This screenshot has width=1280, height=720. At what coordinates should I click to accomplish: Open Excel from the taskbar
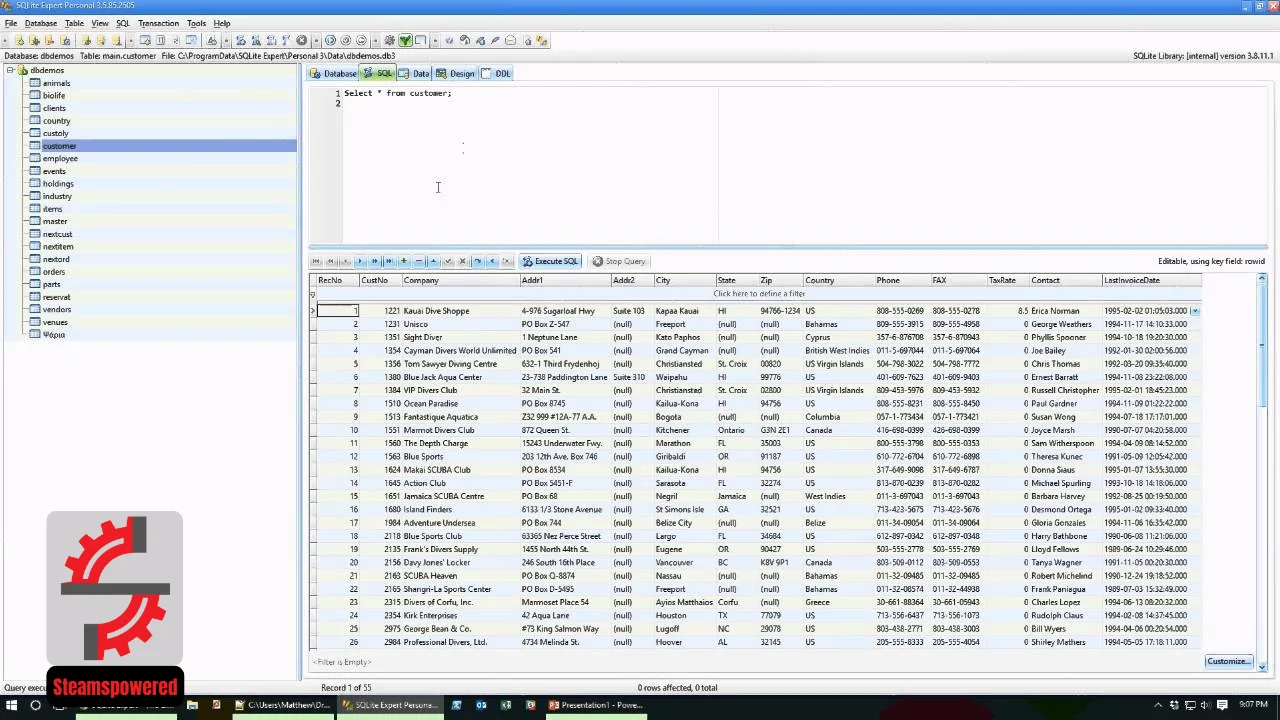coord(505,705)
